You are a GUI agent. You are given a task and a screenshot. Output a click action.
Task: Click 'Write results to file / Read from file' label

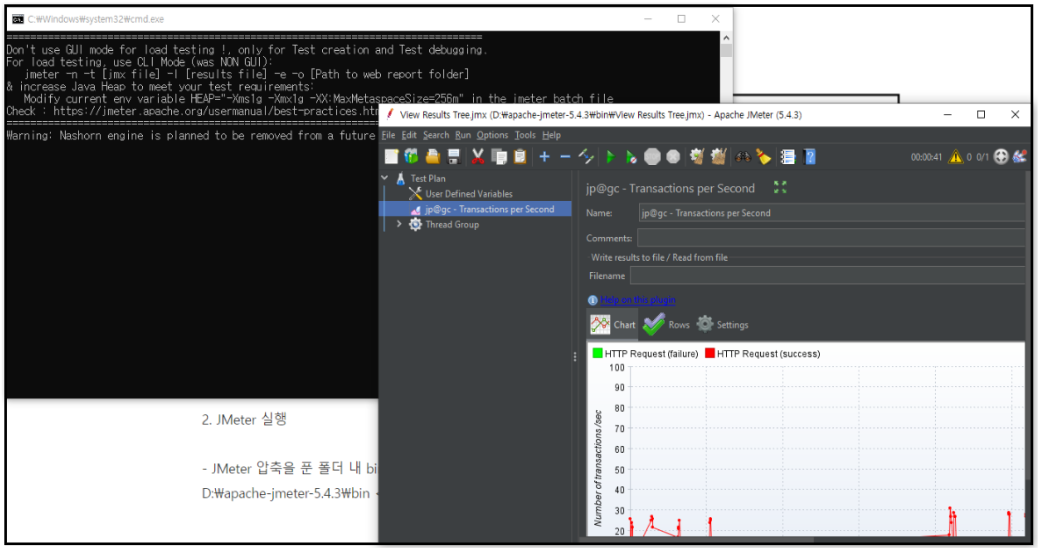coord(659,257)
